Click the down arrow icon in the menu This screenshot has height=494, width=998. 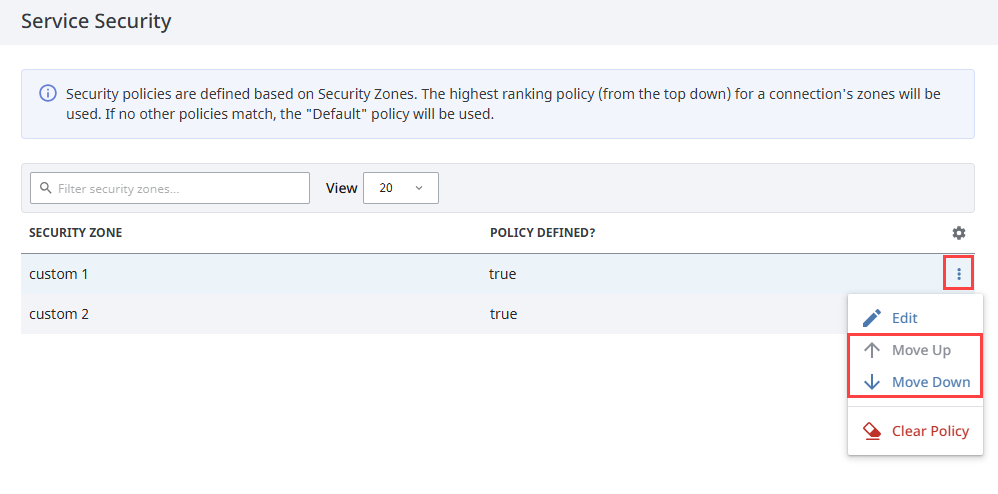point(872,382)
